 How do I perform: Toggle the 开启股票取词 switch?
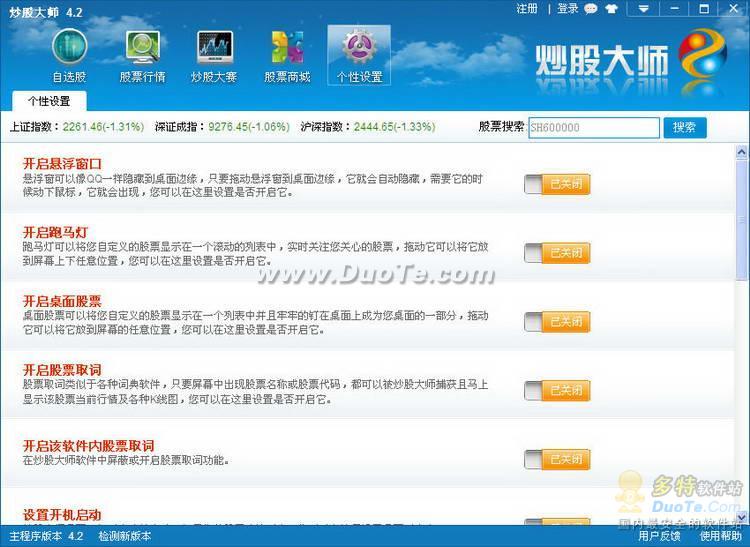[x=557, y=391]
